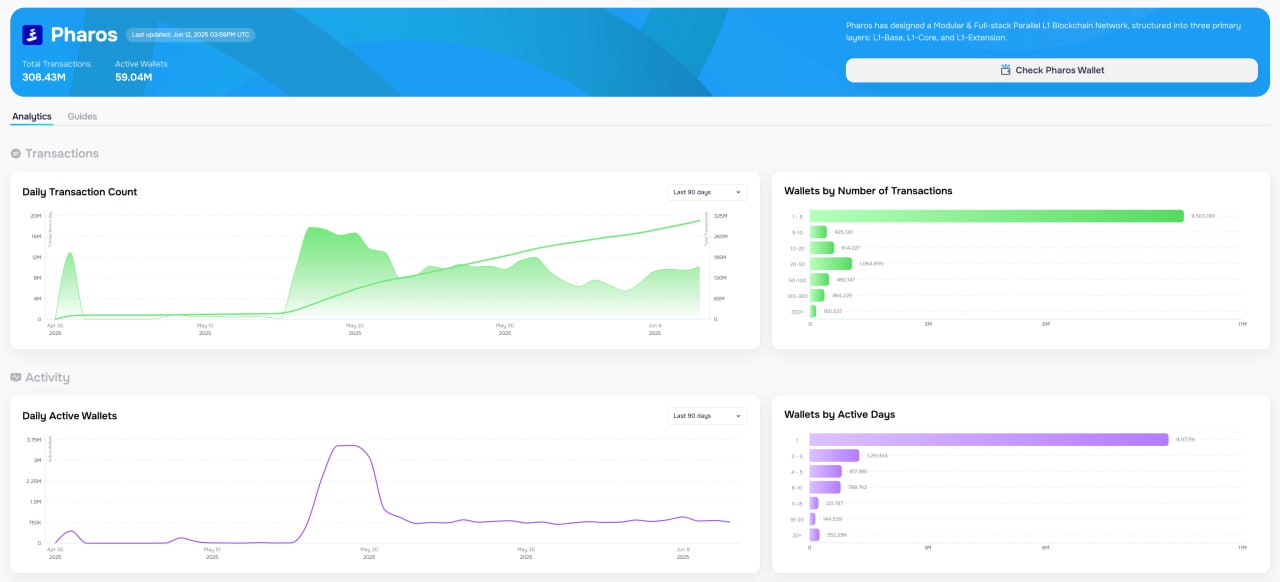Click the purple bar for 16-20 active days
Viewport: 1280px width, 582px height.
tap(813, 520)
